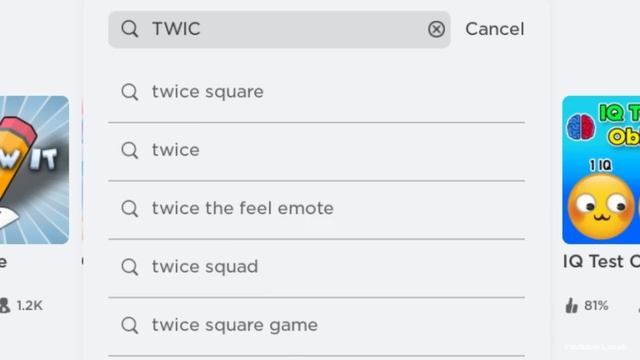Click magnifier icon beside twice the feel emote

click(130, 209)
